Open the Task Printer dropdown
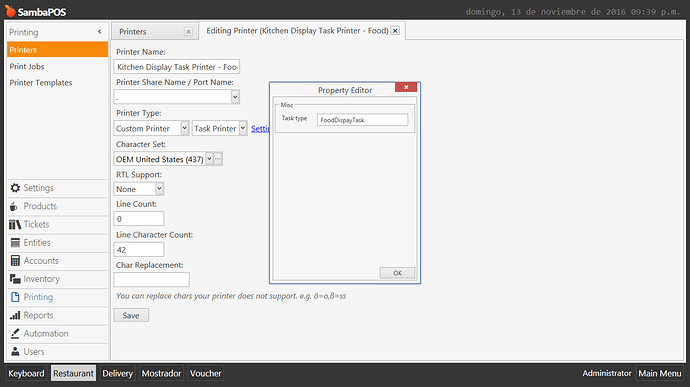This screenshot has height=387, width=690. click(243, 128)
